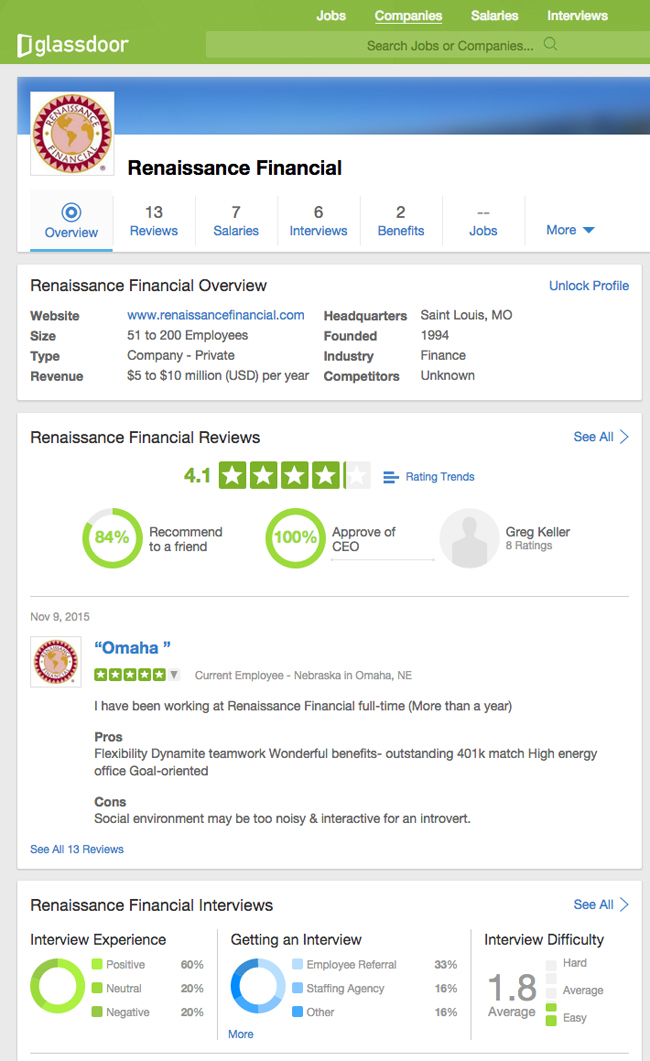Visit the www.renaissancefinancial.com website link
The width and height of the screenshot is (650, 1061).
click(x=216, y=315)
